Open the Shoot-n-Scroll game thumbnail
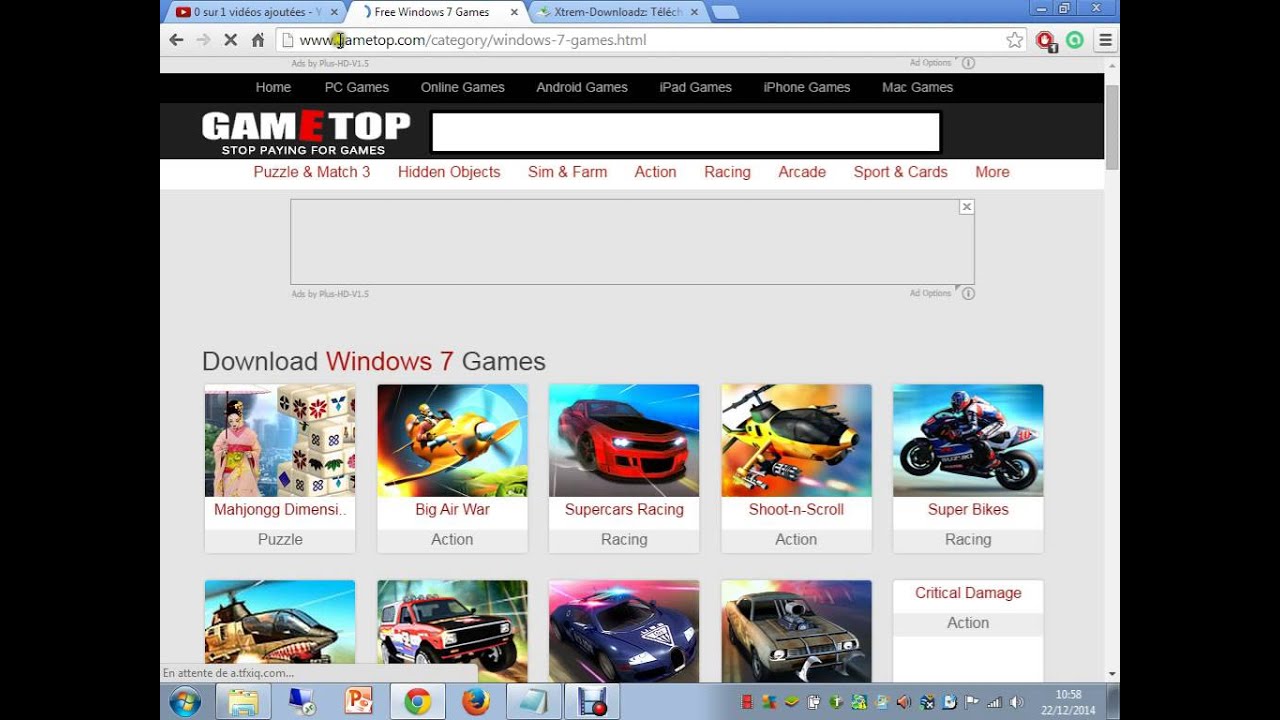This screenshot has height=720, width=1280. point(796,441)
